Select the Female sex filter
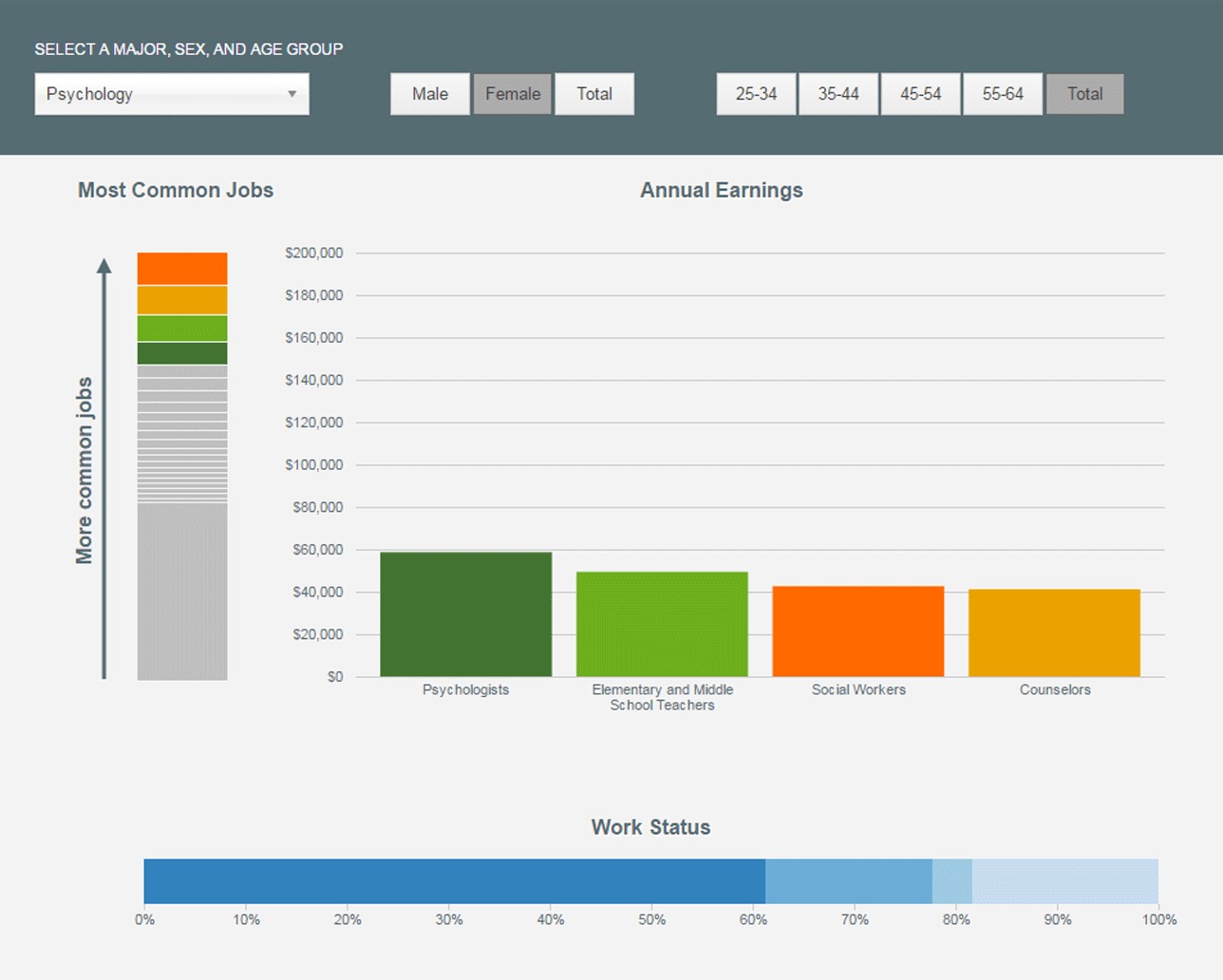Screen dimensions: 1223x980 coord(513,94)
